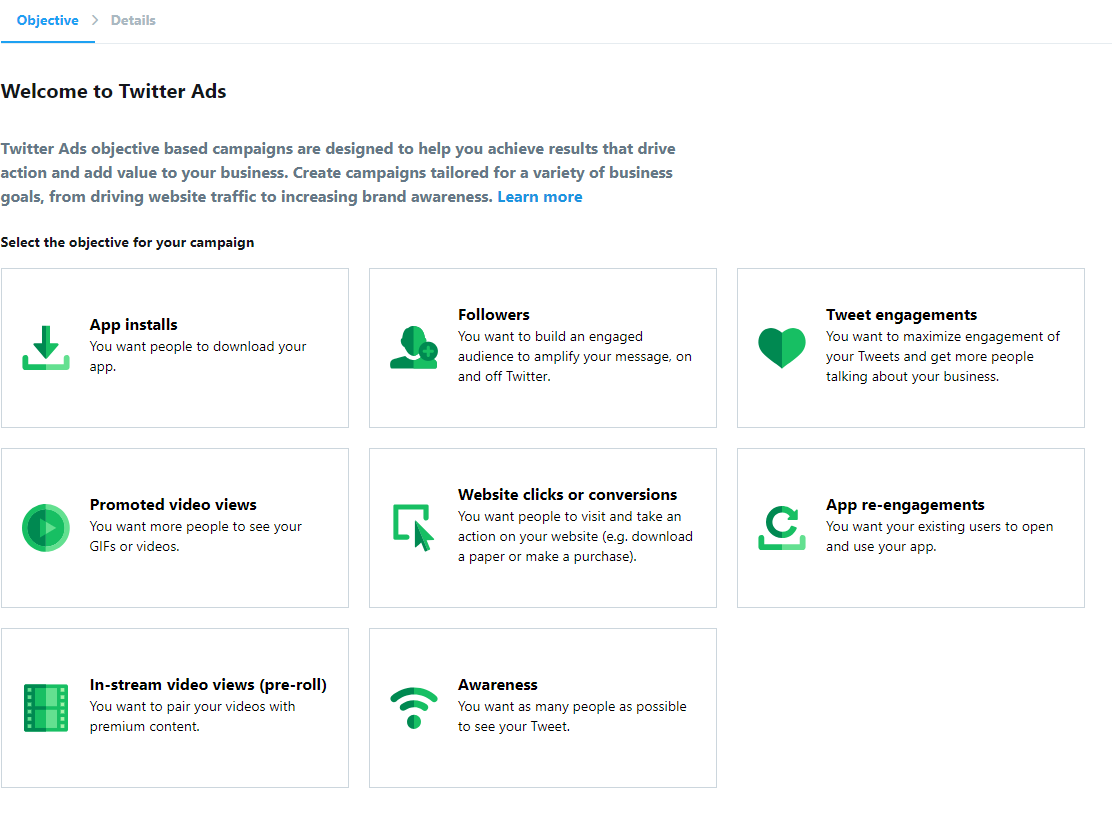The image size is (1112, 821).
Task: Select In-stream video views (pre-roll) title
Action: [208, 685]
